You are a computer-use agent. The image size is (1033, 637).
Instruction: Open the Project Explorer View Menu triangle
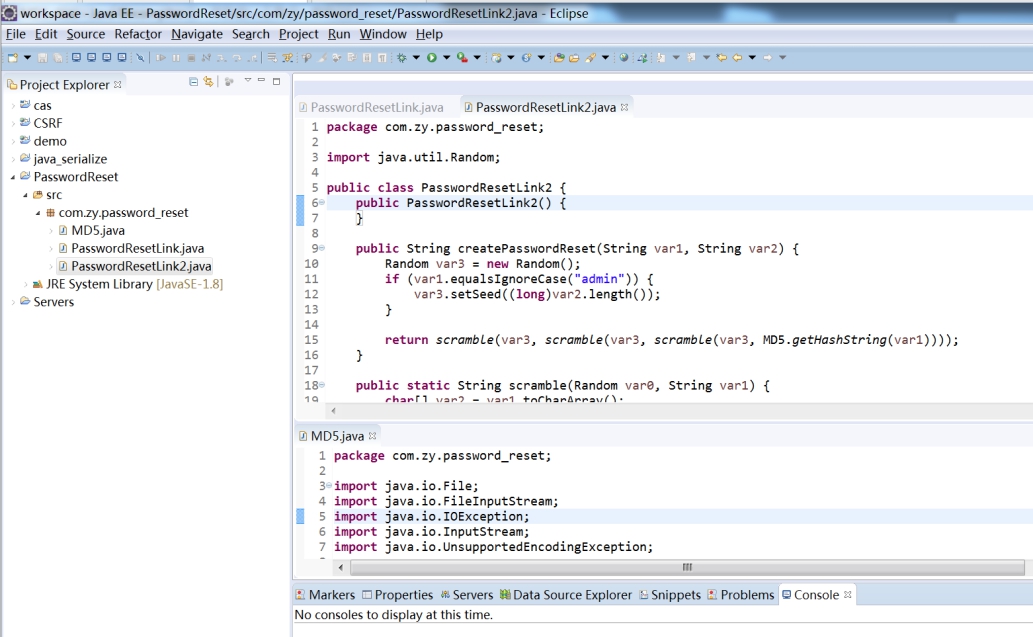(248, 80)
